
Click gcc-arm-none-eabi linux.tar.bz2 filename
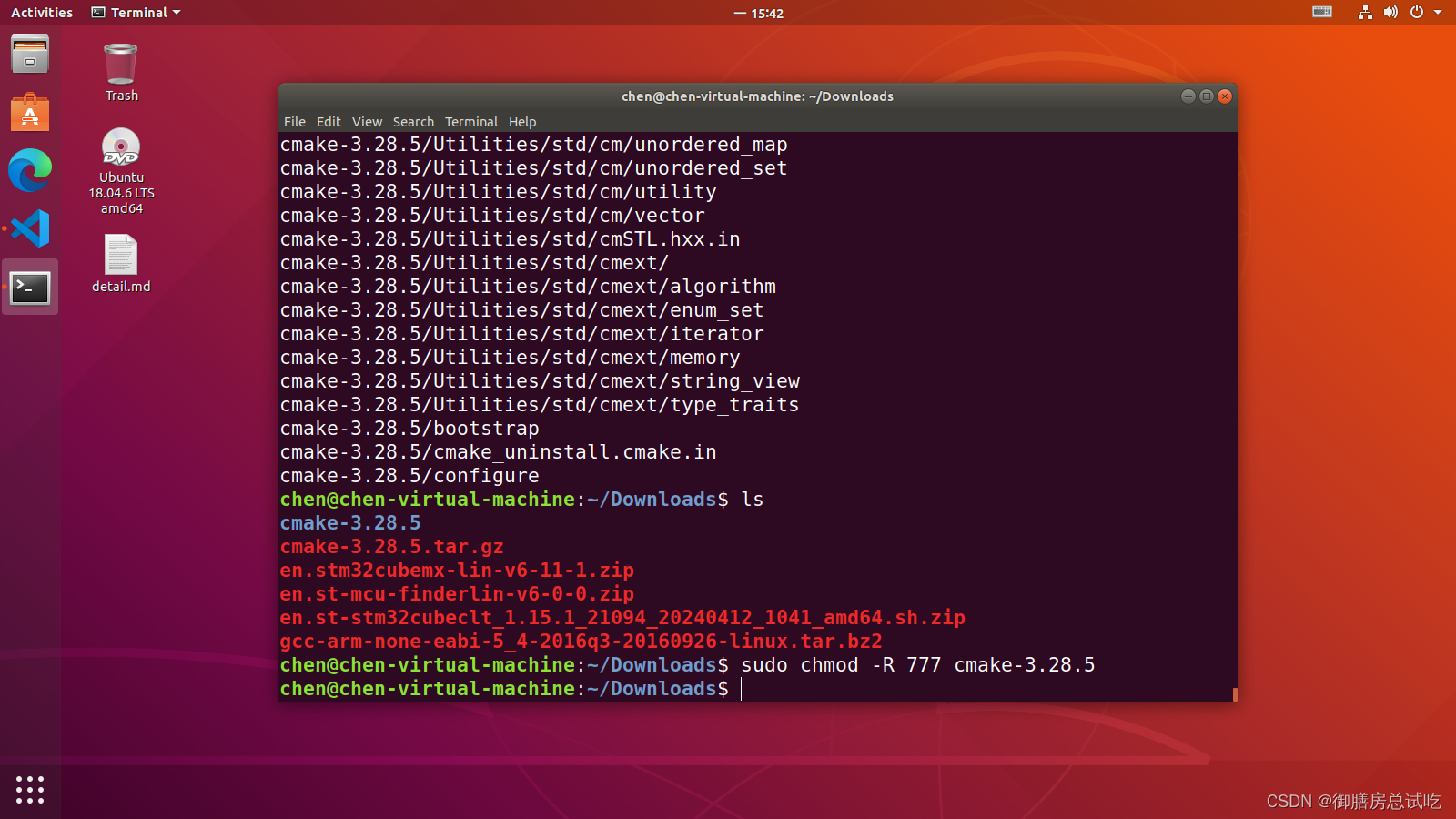click(x=581, y=642)
